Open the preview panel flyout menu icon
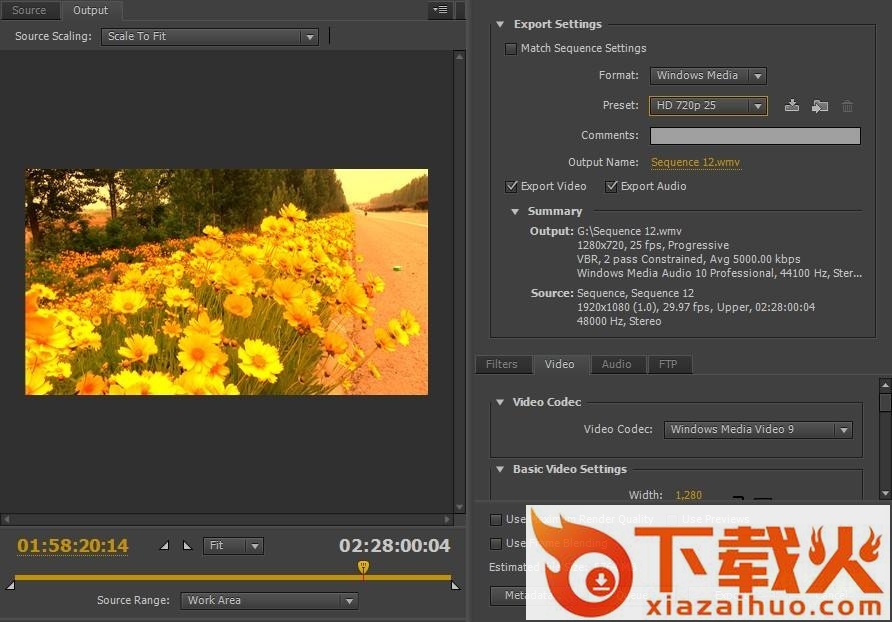This screenshot has height=622, width=892. (440, 10)
